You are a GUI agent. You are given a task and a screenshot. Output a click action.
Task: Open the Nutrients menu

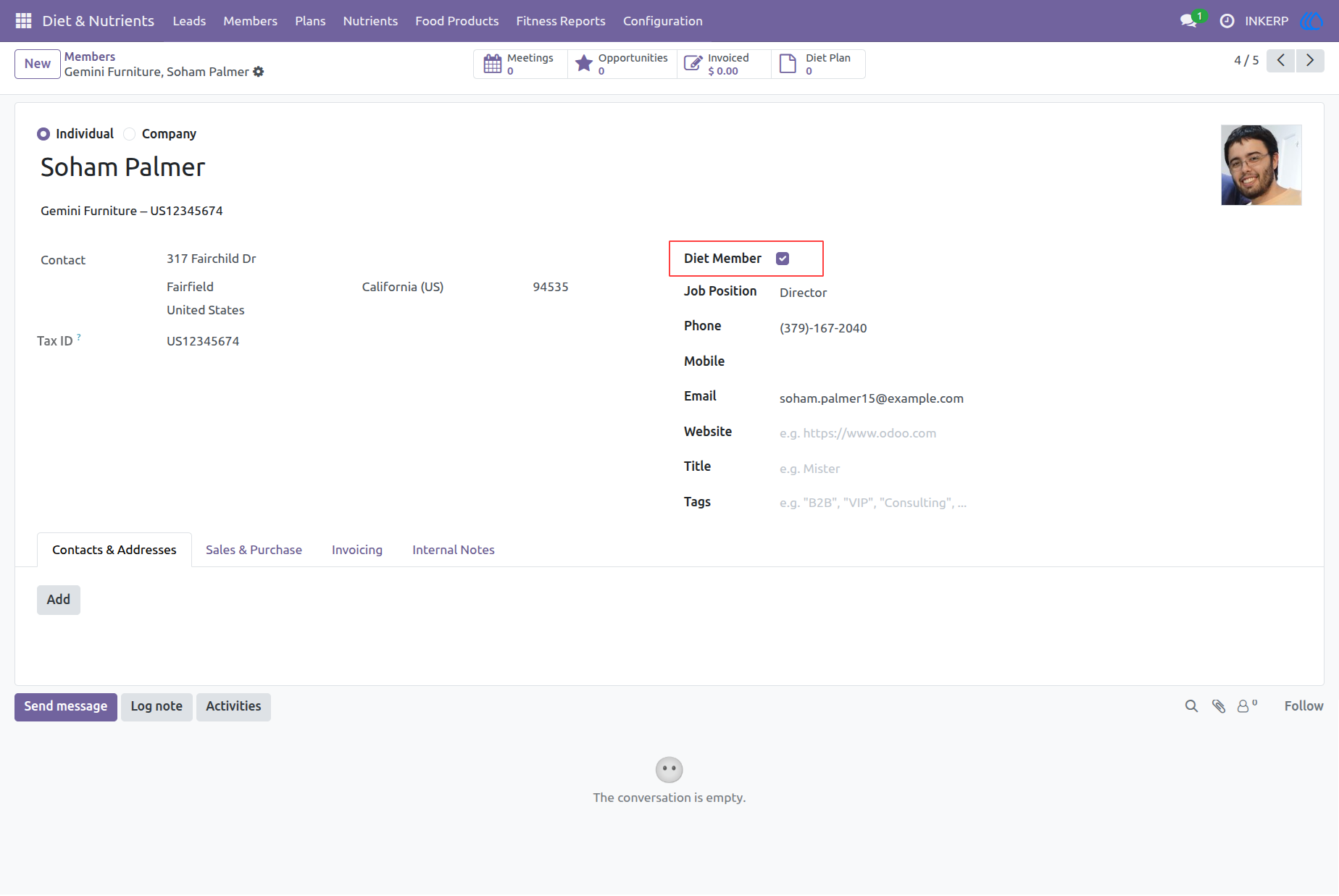(370, 21)
